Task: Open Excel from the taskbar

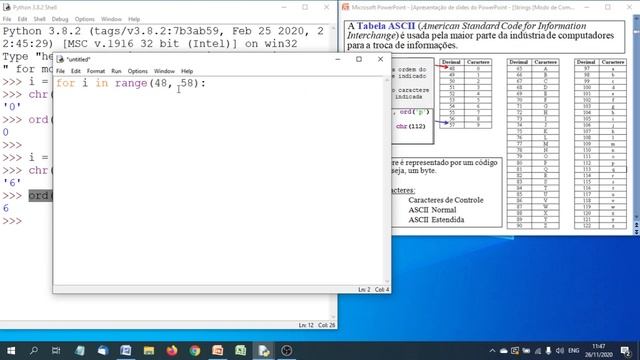Action: [240, 351]
